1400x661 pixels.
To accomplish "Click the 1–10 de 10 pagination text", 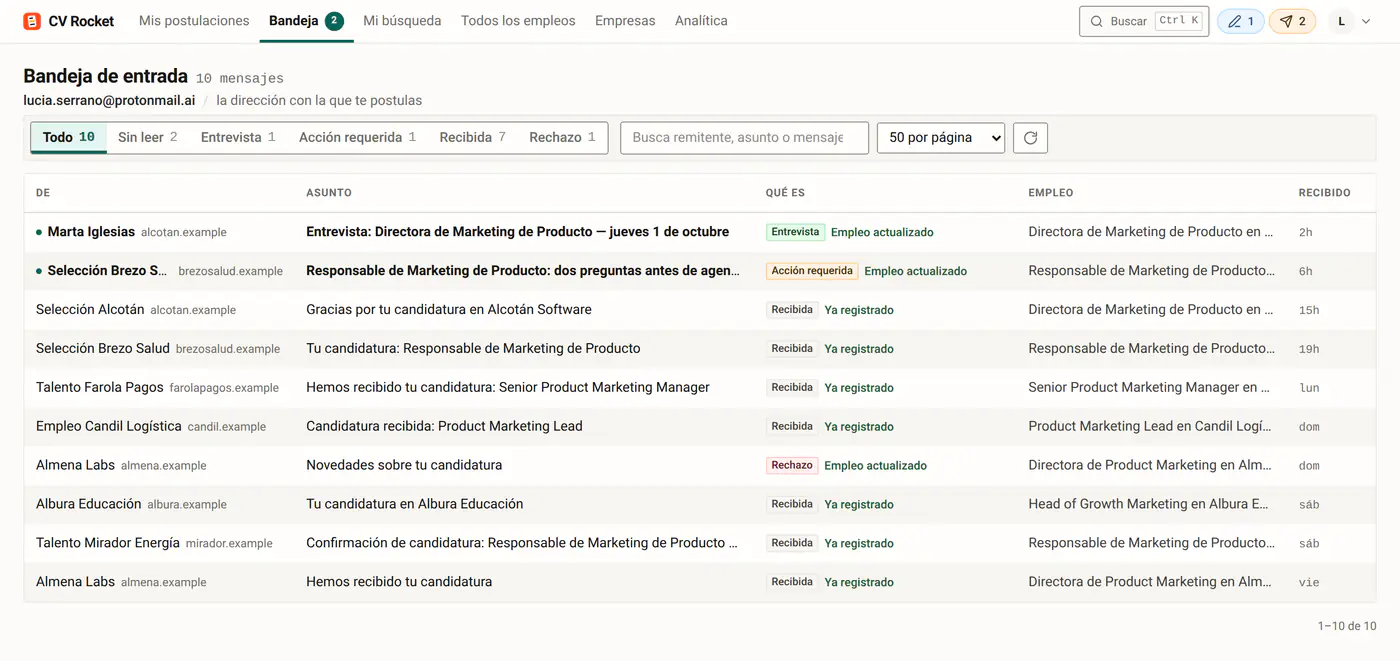I will 1346,626.
